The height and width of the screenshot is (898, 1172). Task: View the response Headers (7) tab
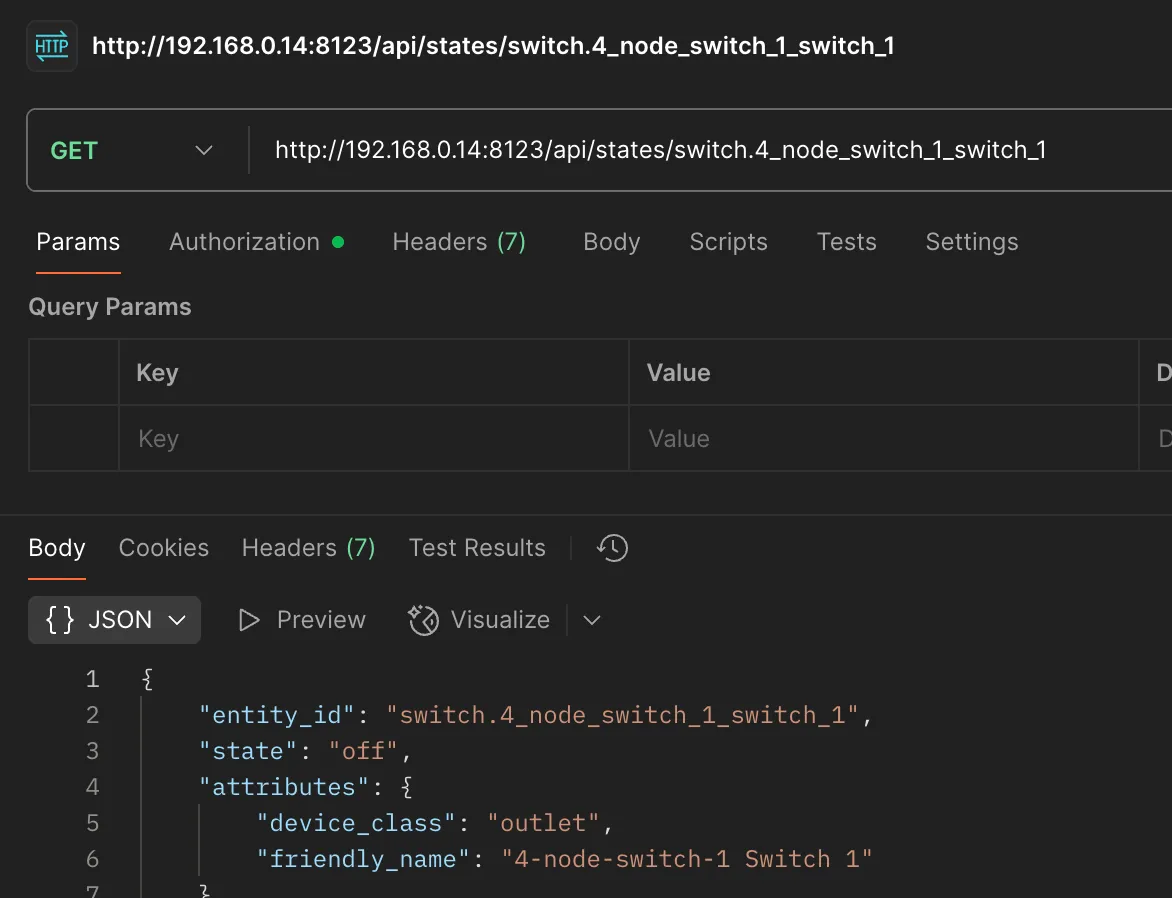coord(308,548)
